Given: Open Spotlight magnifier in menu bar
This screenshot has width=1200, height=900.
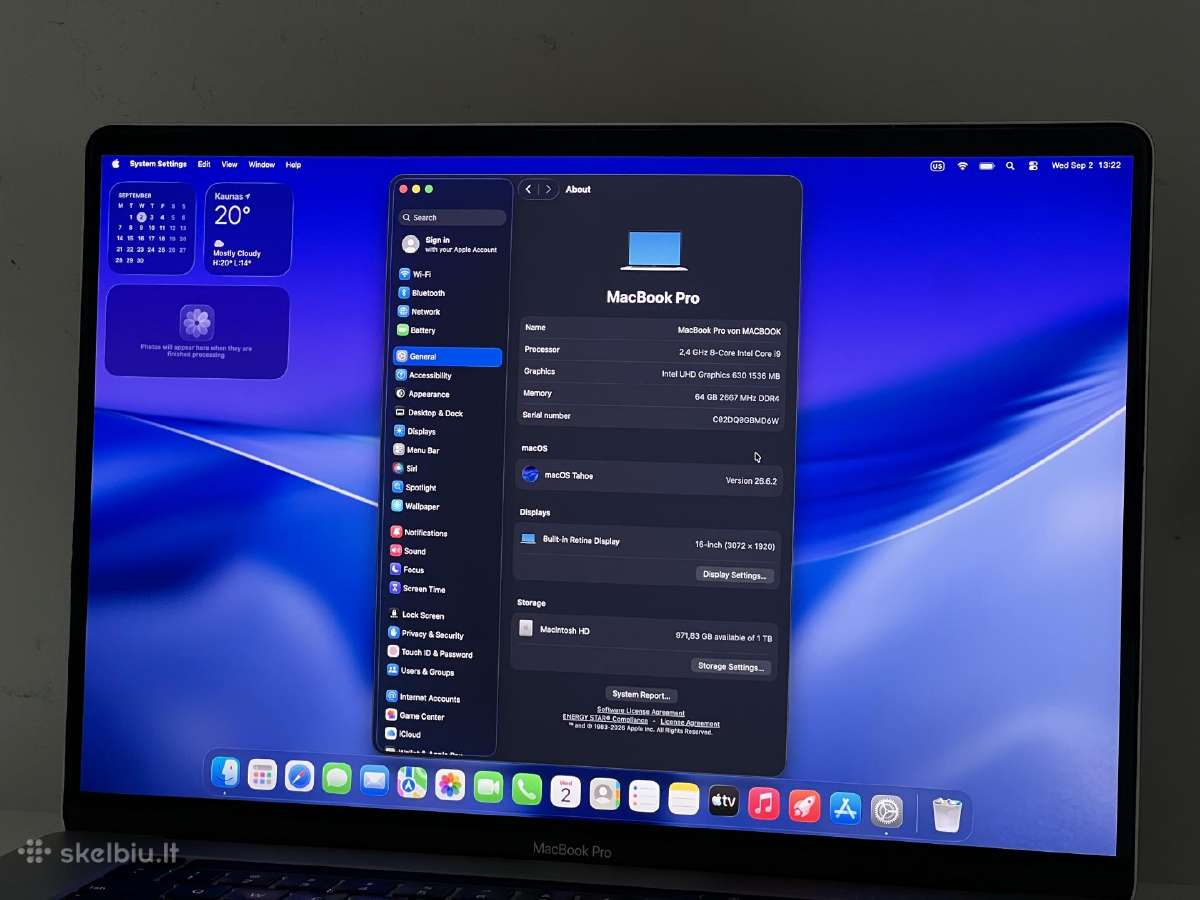Looking at the screenshot, I should (x=1010, y=165).
